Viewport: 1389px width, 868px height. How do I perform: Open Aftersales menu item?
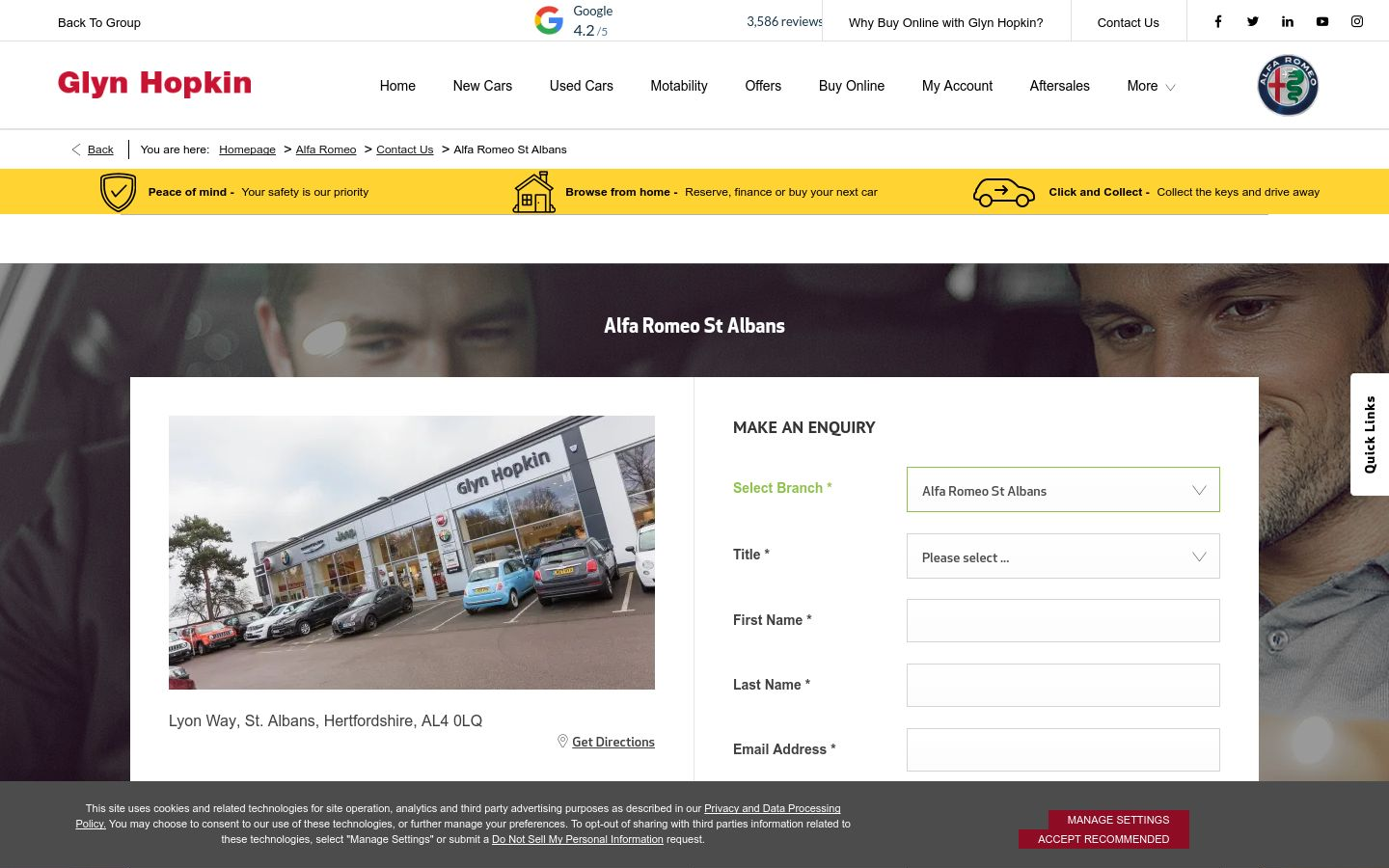(x=1059, y=86)
